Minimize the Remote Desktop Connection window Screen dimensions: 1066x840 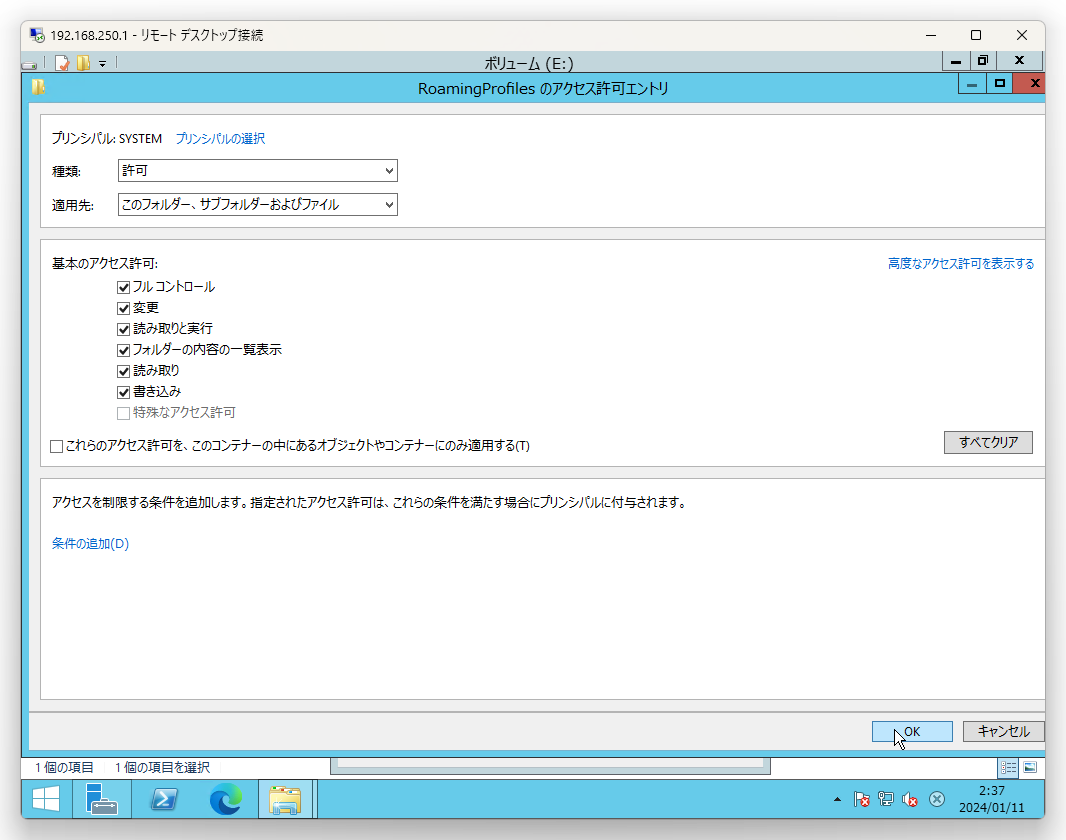coord(931,35)
